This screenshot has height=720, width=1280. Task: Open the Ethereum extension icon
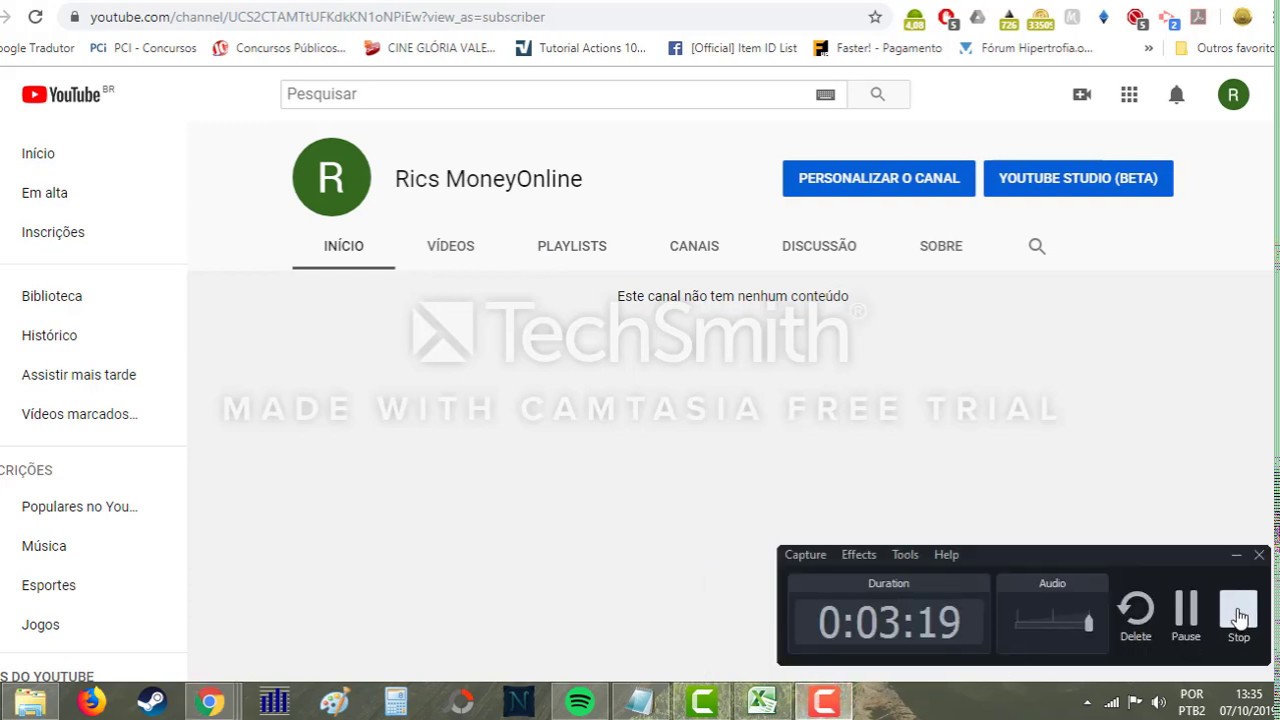pyautogui.click(x=1104, y=17)
